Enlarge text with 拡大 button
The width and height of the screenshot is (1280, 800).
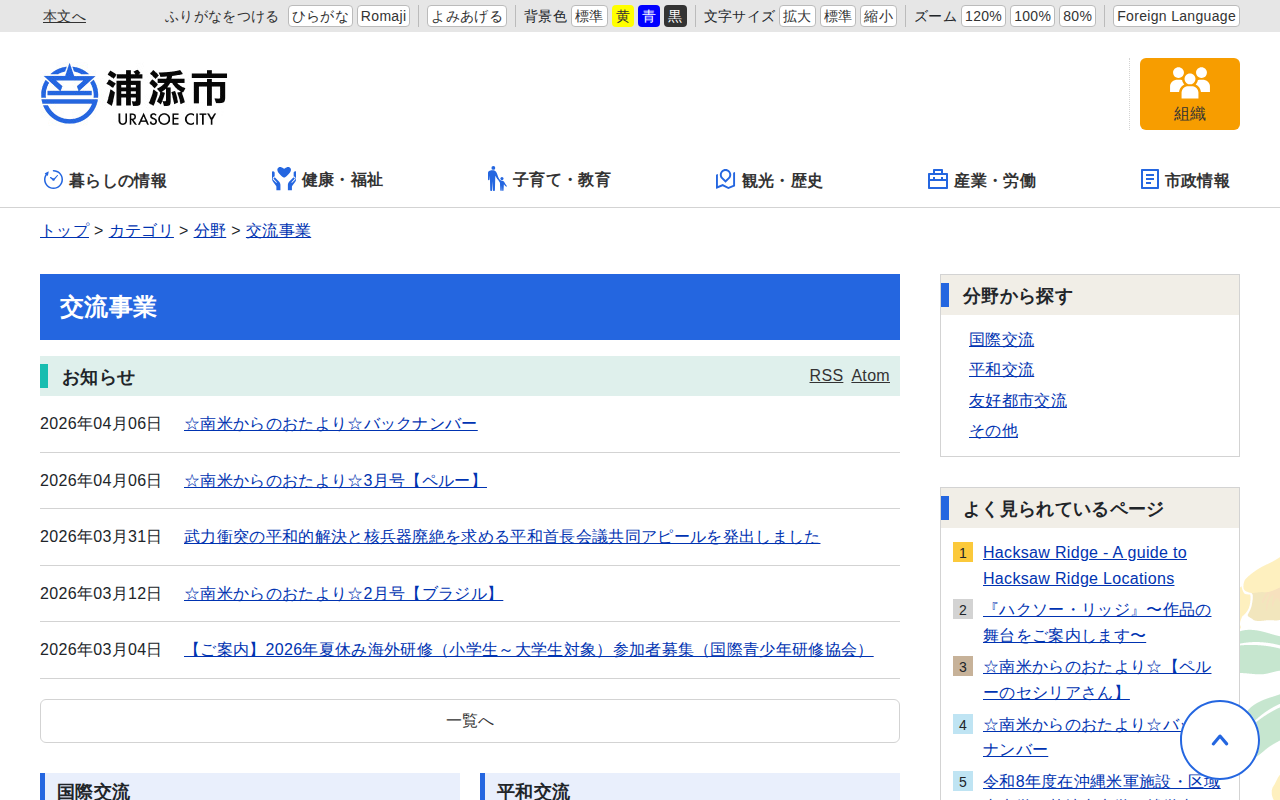click(x=797, y=16)
